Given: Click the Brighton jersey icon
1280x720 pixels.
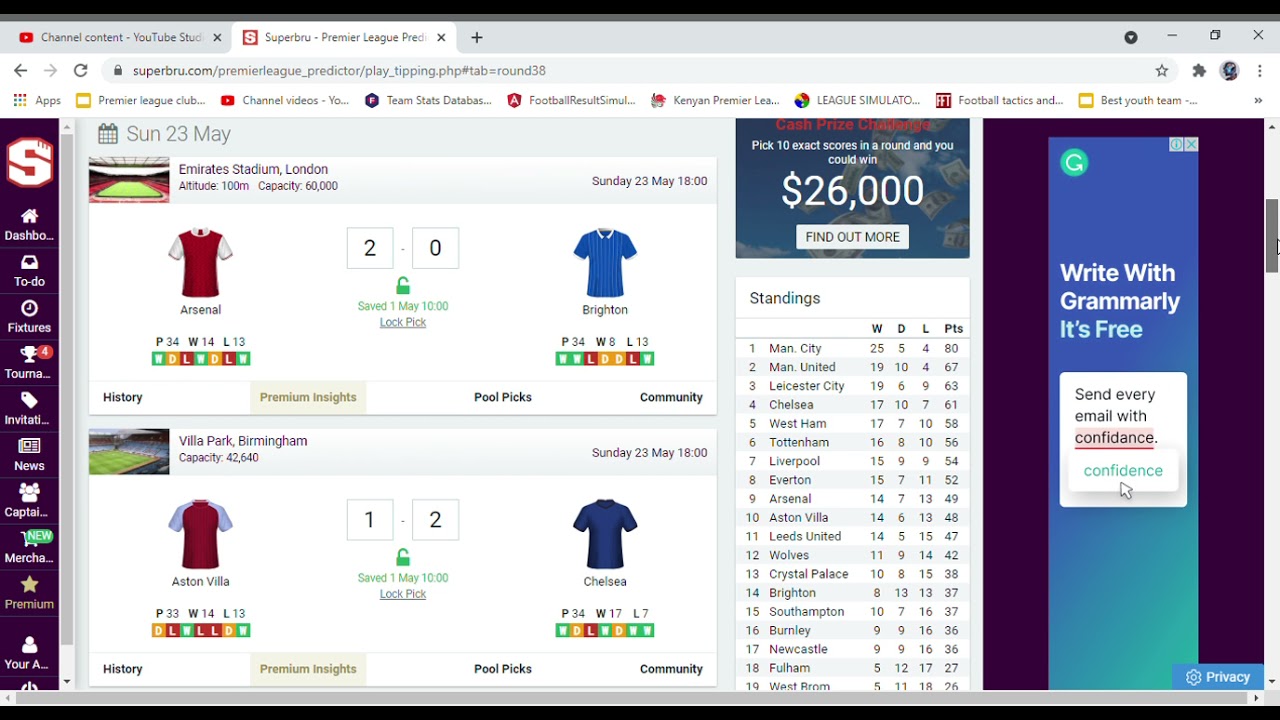Looking at the screenshot, I should pos(605,262).
